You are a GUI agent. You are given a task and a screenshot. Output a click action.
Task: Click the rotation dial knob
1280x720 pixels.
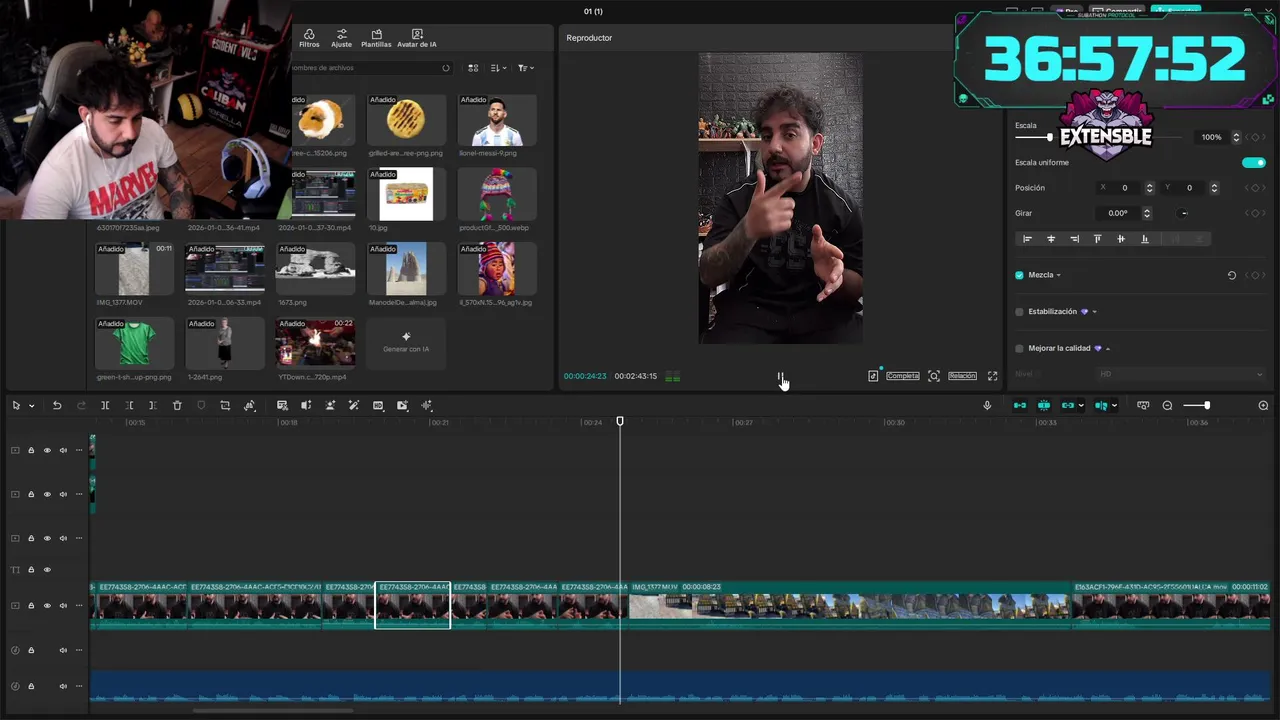1183,213
